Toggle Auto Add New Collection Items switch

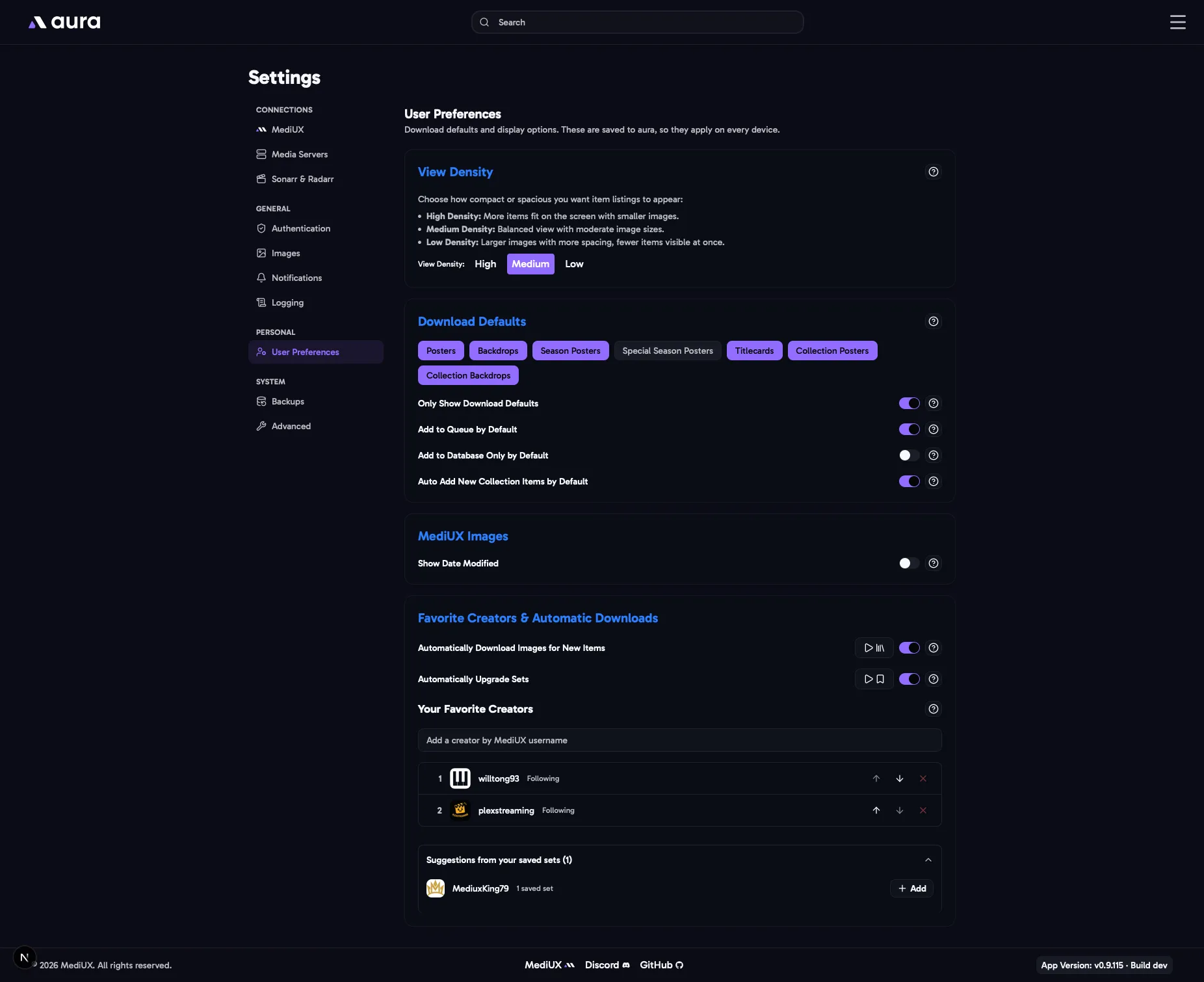909,481
